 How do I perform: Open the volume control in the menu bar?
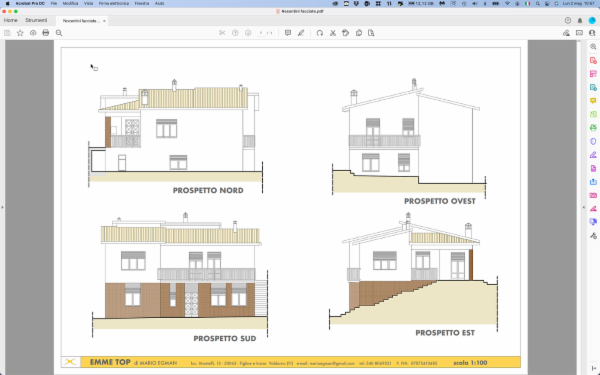pos(474,3)
